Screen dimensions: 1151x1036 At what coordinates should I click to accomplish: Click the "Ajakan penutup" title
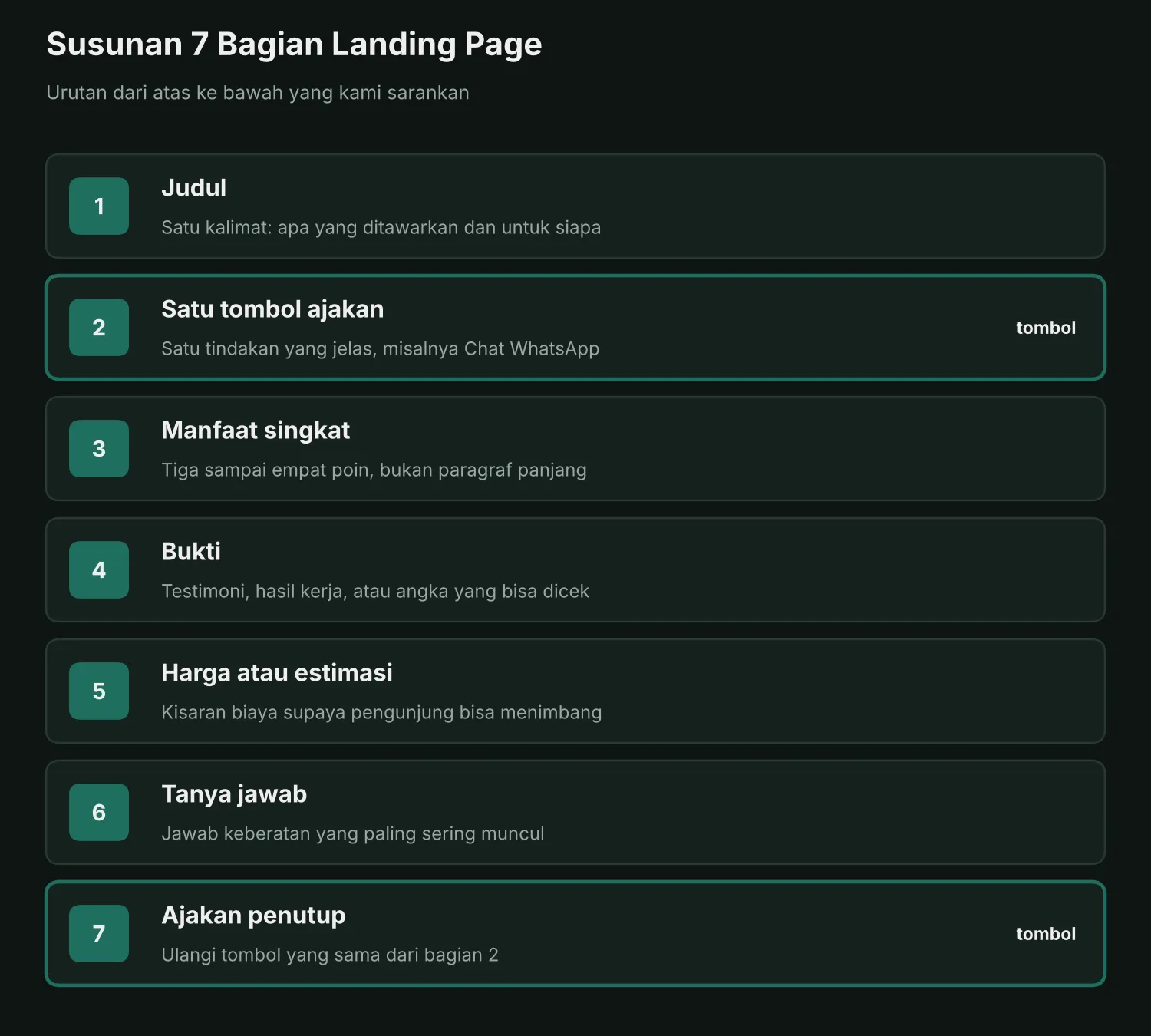(253, 916)
